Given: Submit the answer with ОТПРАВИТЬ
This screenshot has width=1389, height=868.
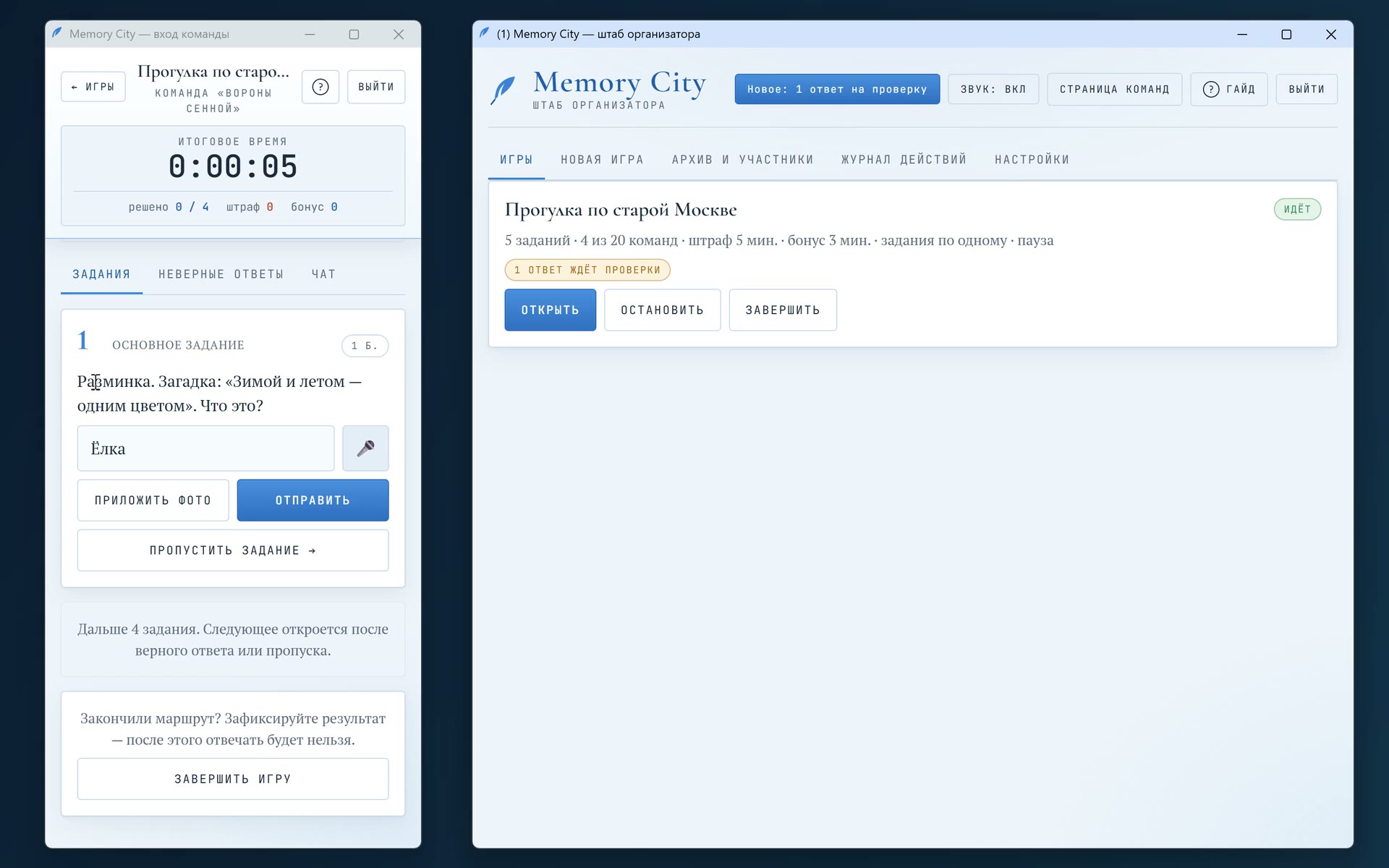Looking at the screenshot, I should pos(313,501).
